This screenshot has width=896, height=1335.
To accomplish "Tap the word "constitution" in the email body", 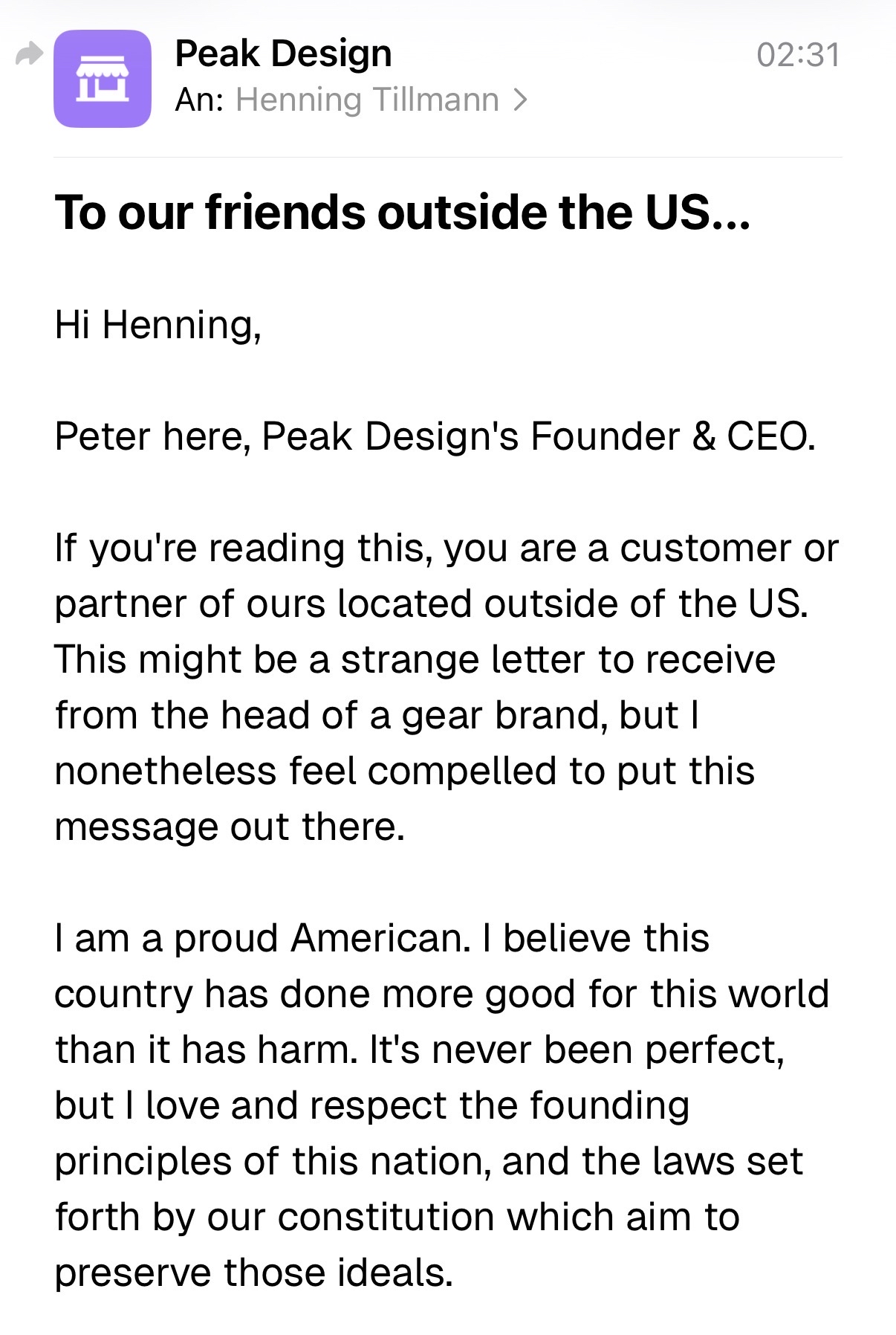I will tap(386, 1218).
